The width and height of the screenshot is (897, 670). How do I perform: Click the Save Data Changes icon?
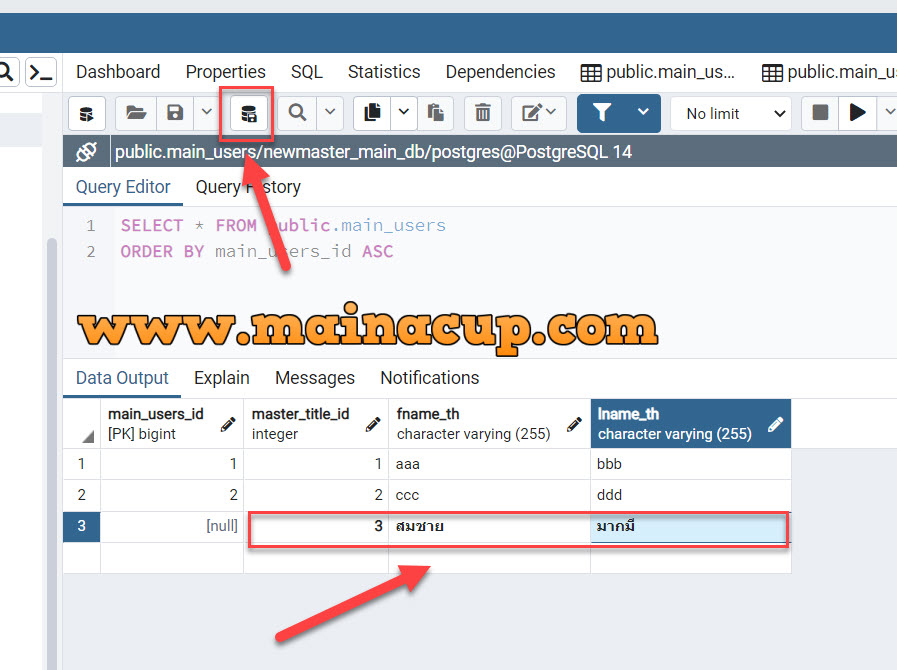[x=248, y=113]
